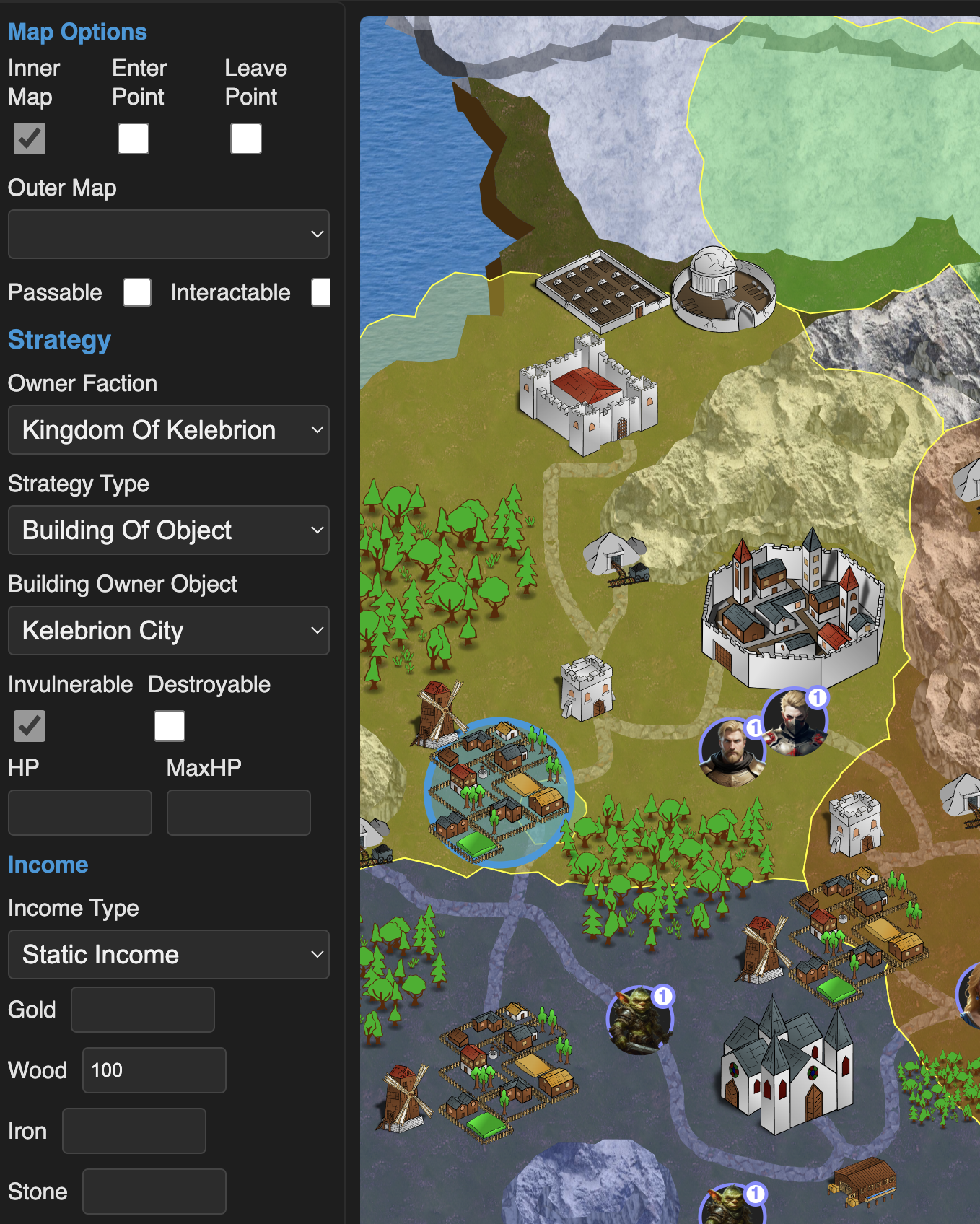Viewport: 980px width, 1224px height.
Task: Select the red-roofed castle on the map
Action: point(588,395)
